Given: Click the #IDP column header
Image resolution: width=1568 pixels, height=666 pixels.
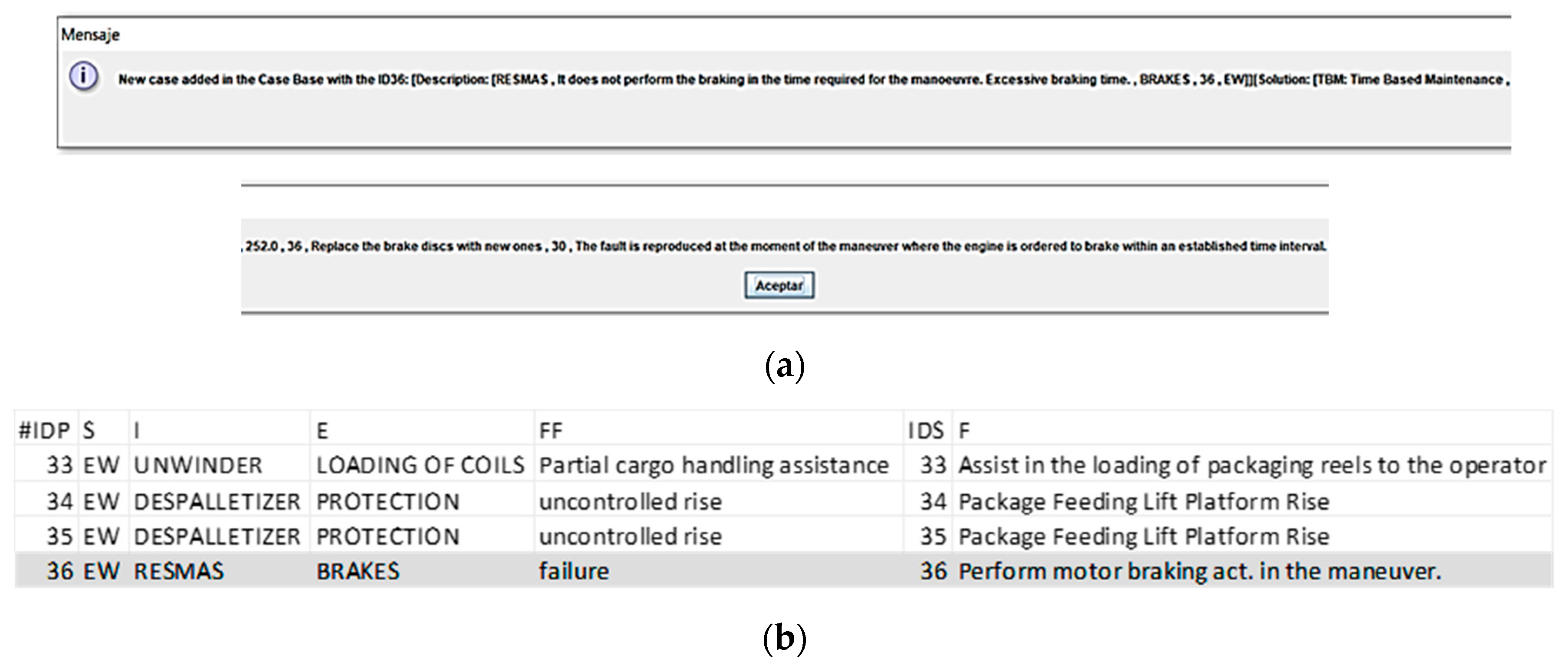Looking at the screenshot, I should point(44,431).
